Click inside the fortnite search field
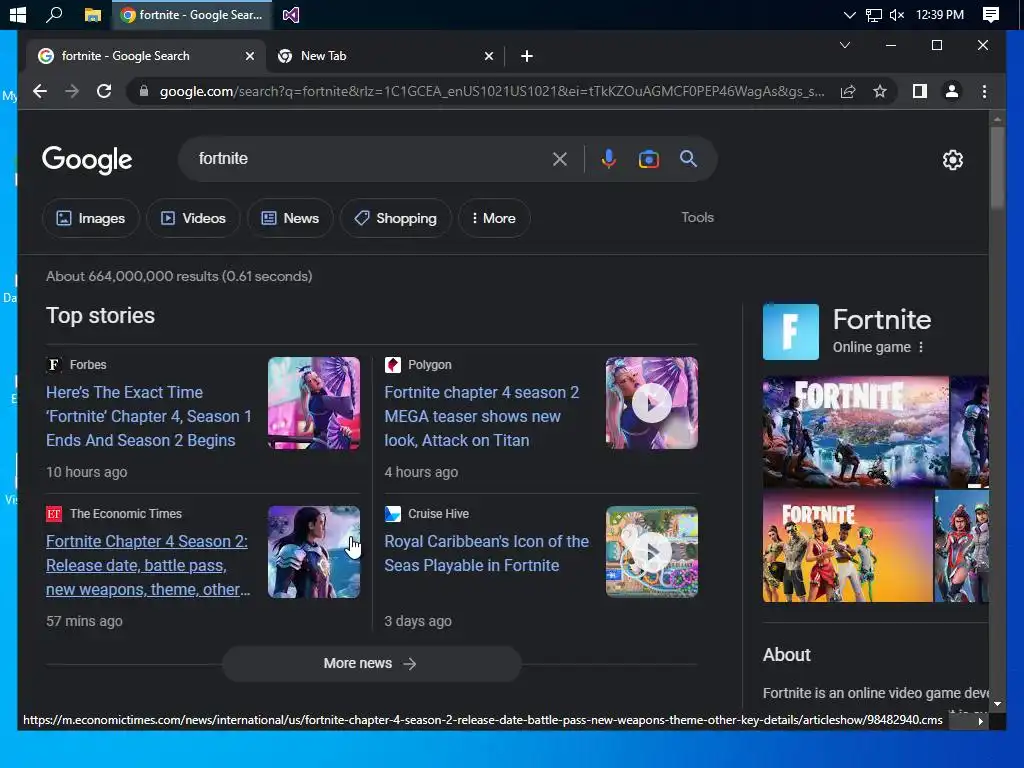 tap(372, 159)
